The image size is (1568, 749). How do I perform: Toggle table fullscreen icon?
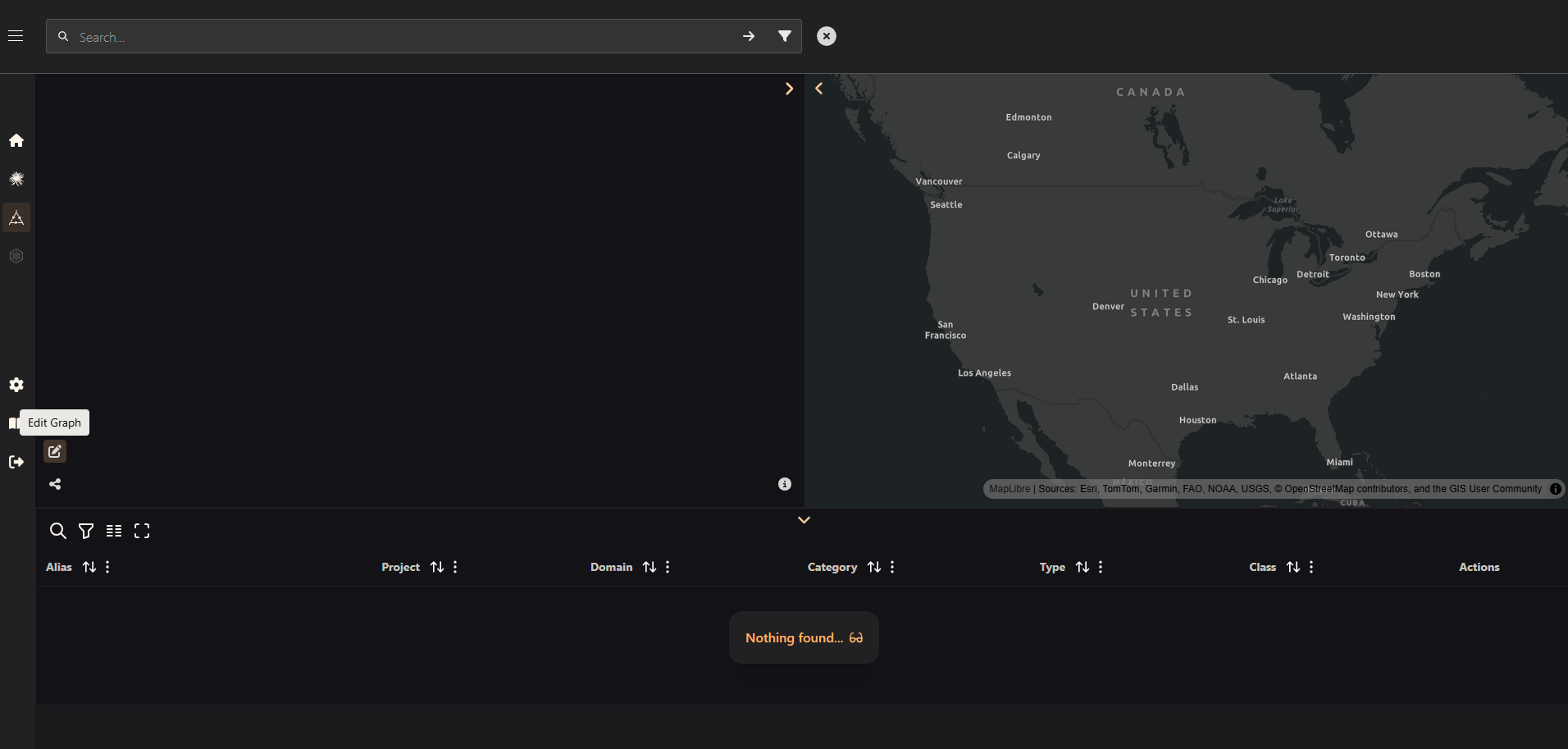pyautogui.click(x=142, y=531)
